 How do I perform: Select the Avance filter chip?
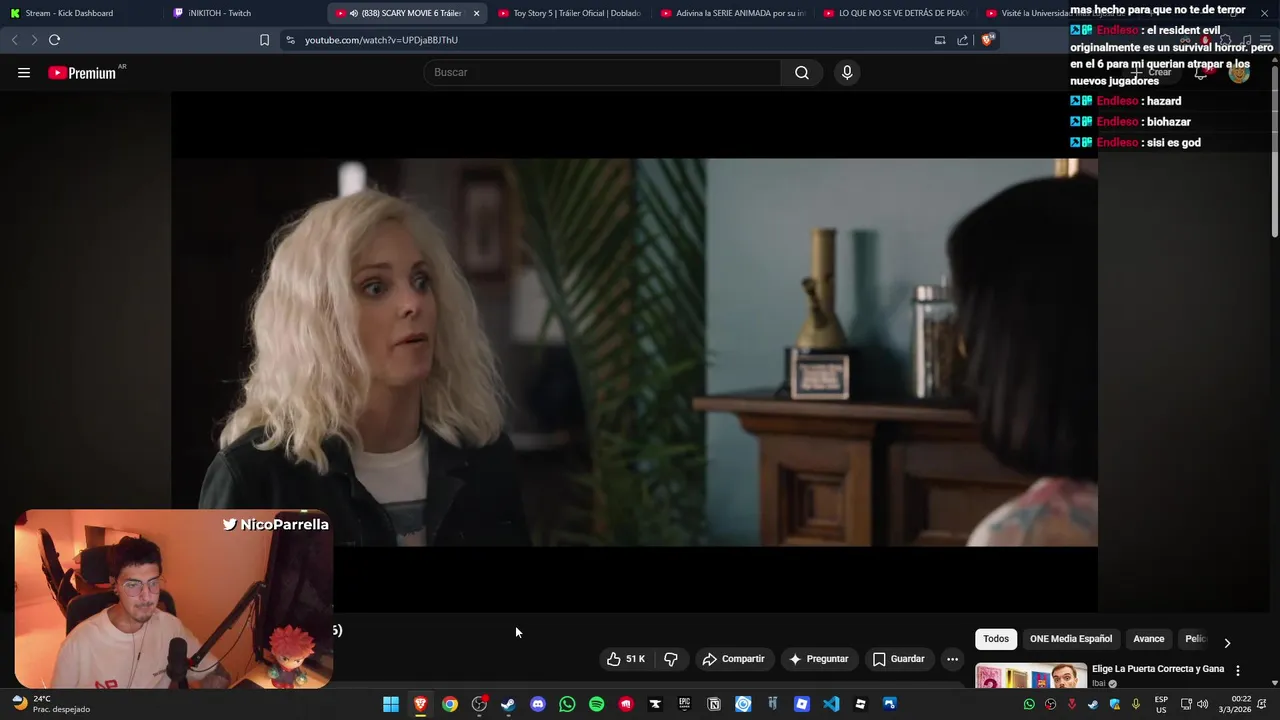(x=1148, y=639)
